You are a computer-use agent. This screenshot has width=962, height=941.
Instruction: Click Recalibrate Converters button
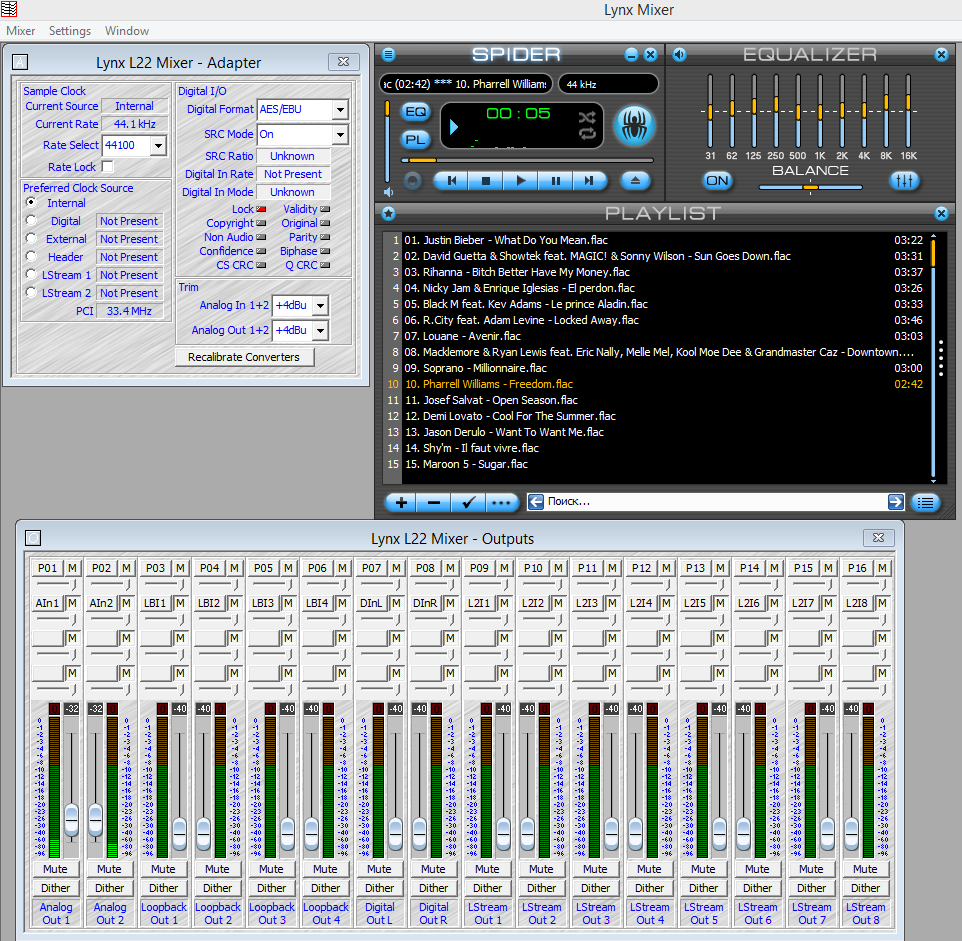pyautogui.click(x=244, y=357)
